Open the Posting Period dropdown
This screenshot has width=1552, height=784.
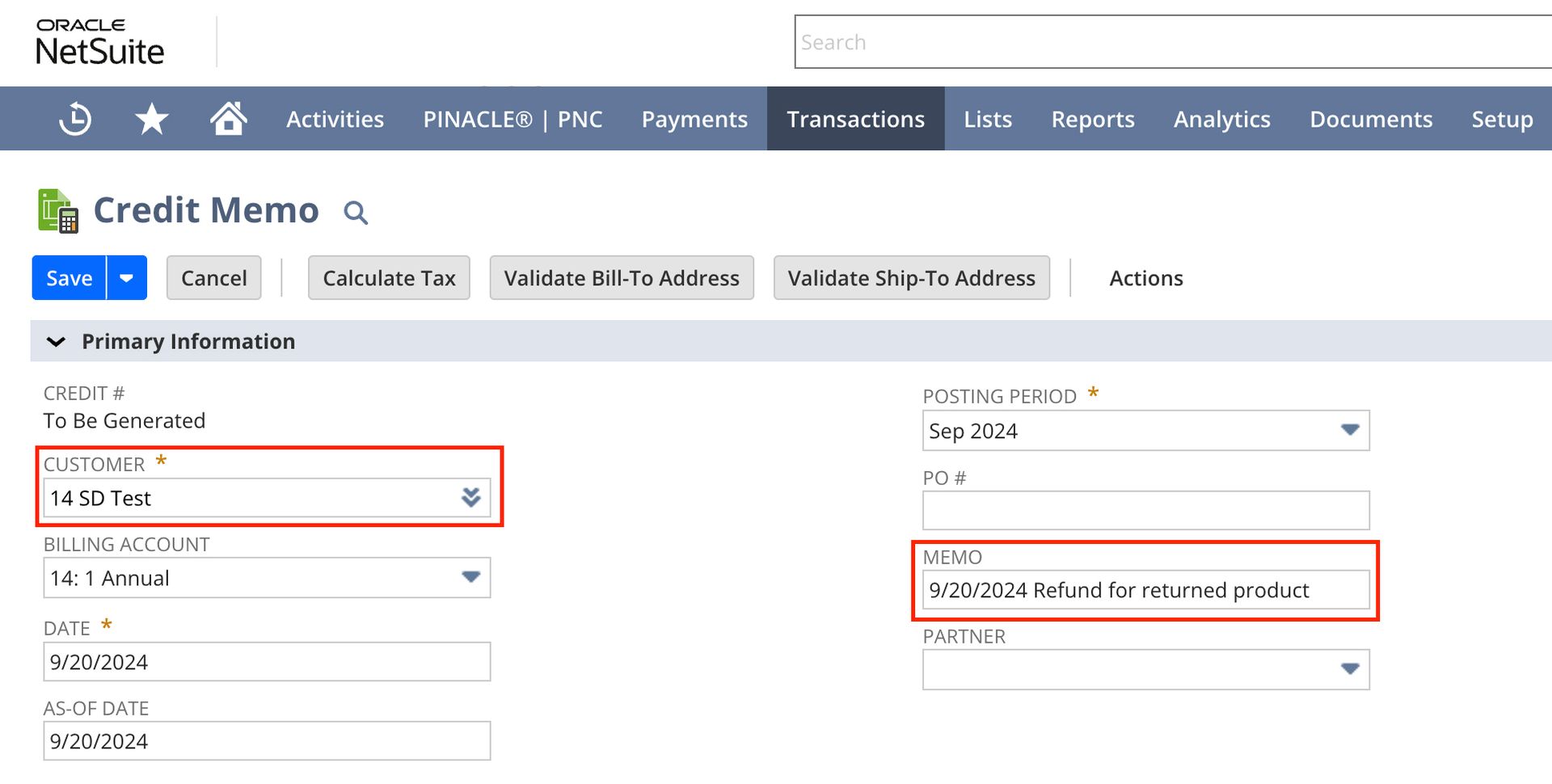1350,430
